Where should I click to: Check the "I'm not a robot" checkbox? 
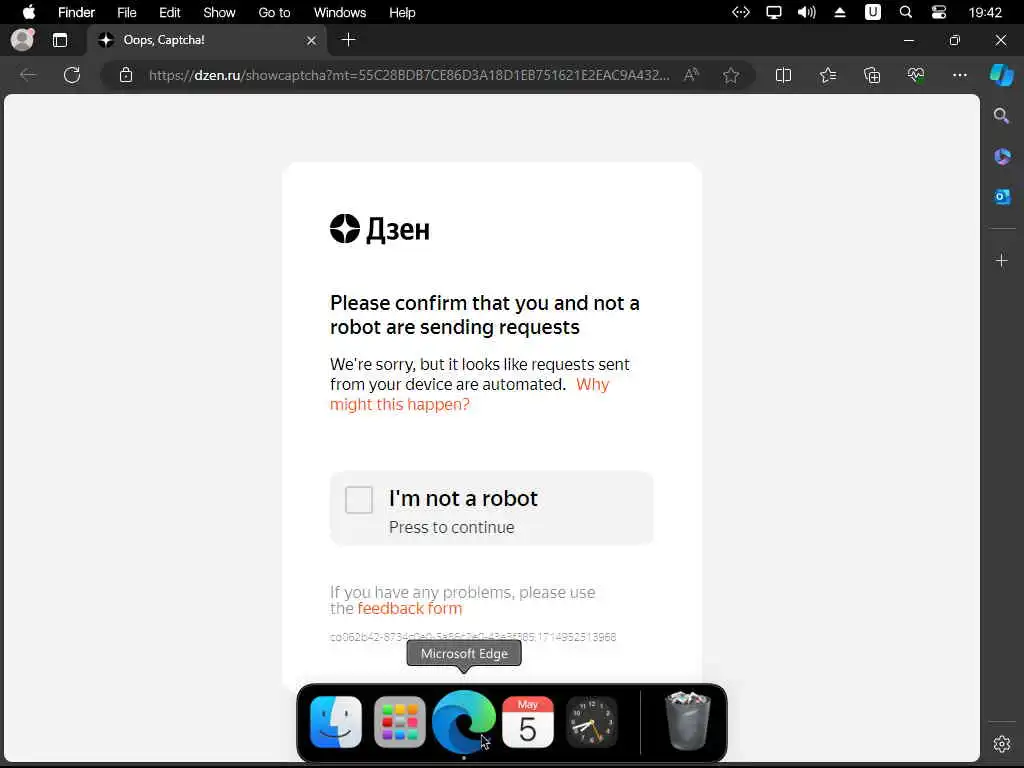[x=359, y=500]
